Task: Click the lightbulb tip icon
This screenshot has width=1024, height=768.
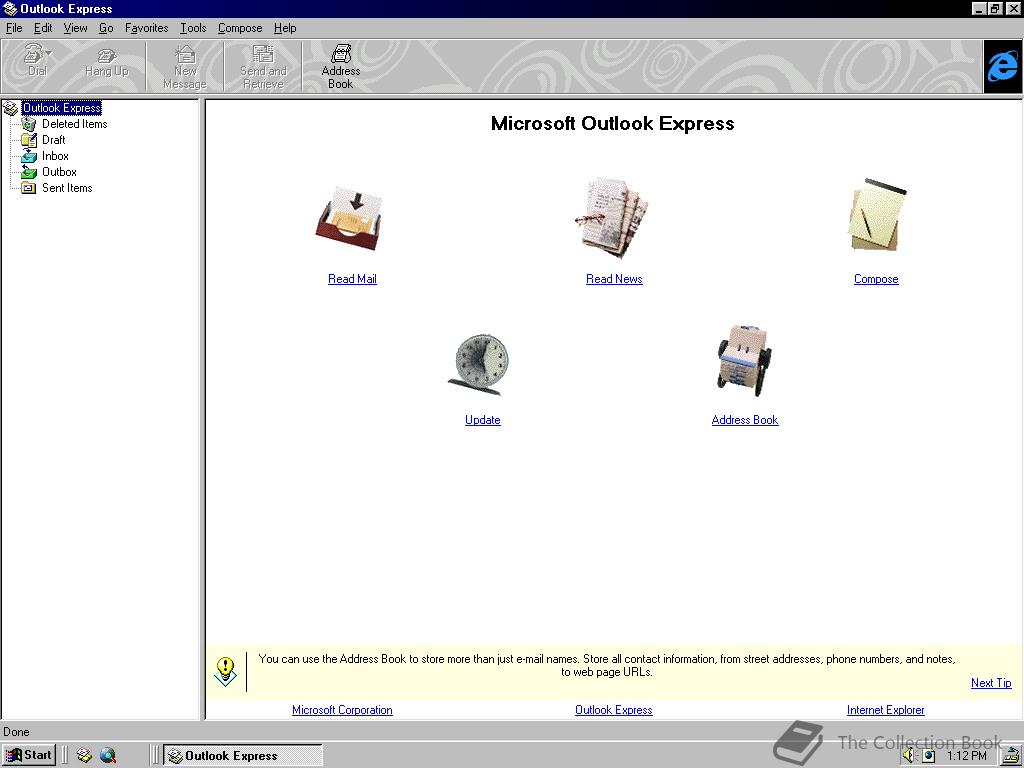Action: point(225,671)
